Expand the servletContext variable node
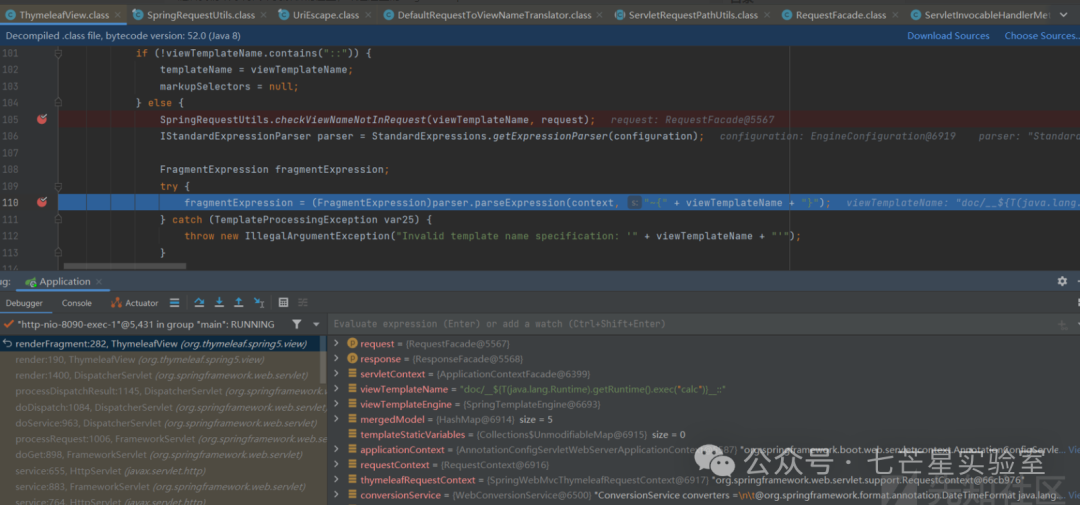This screenshot has width=1080, height=505. (336, 374)
